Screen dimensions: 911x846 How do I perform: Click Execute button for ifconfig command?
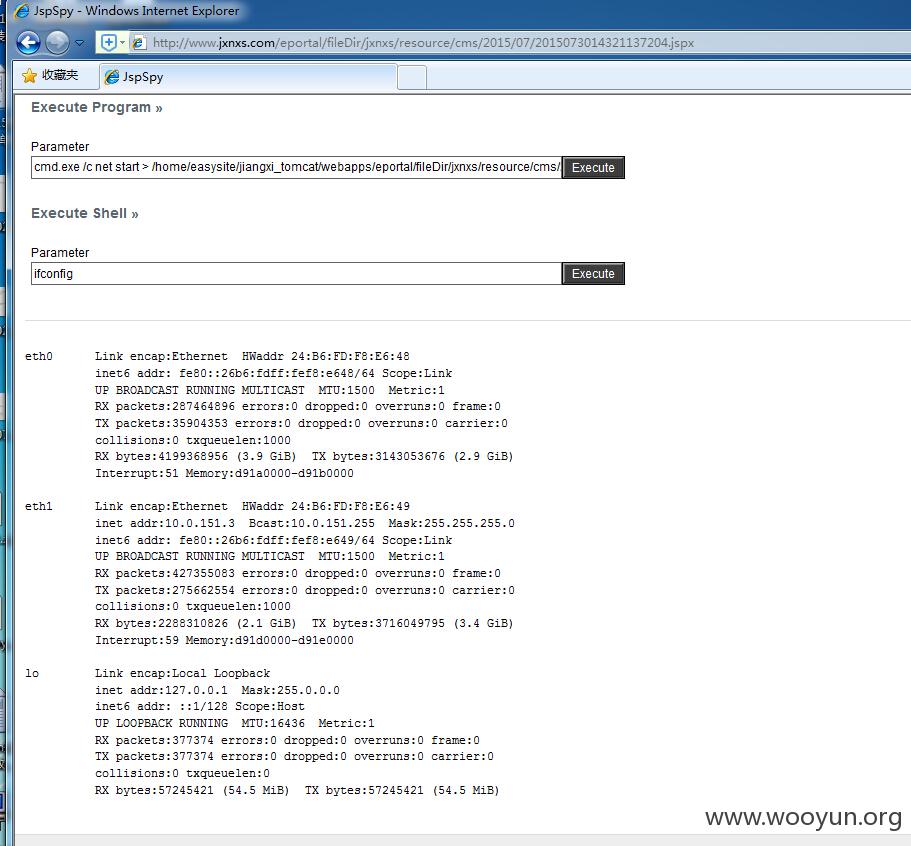click(x=593, y=274)
